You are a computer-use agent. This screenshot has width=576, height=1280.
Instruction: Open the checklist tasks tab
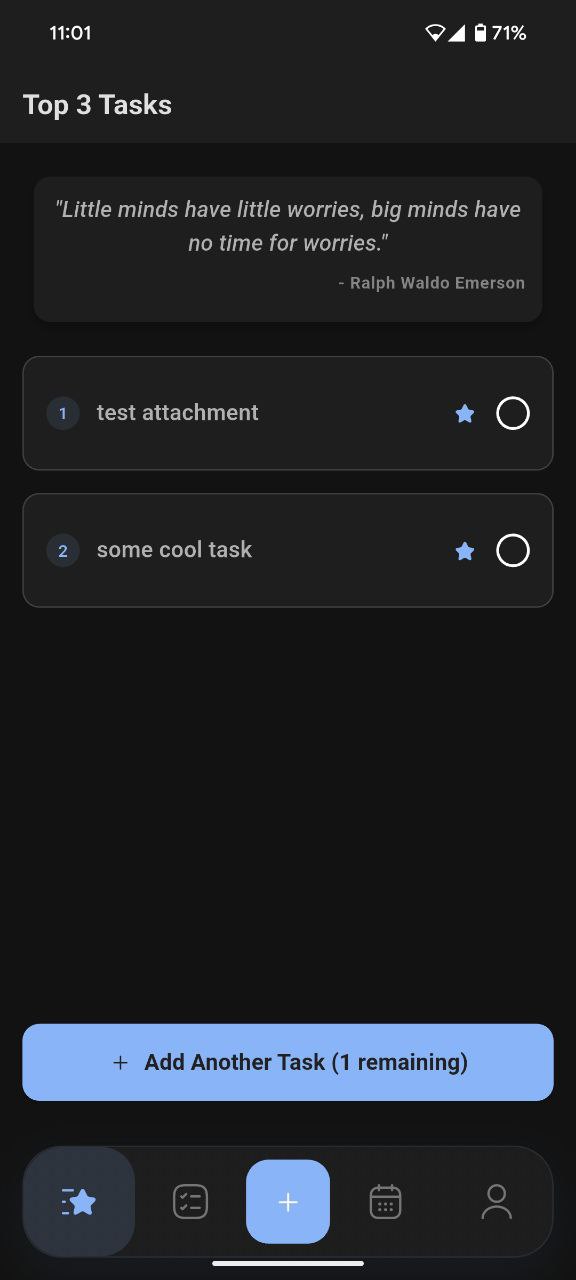(x=190, y=1201)
